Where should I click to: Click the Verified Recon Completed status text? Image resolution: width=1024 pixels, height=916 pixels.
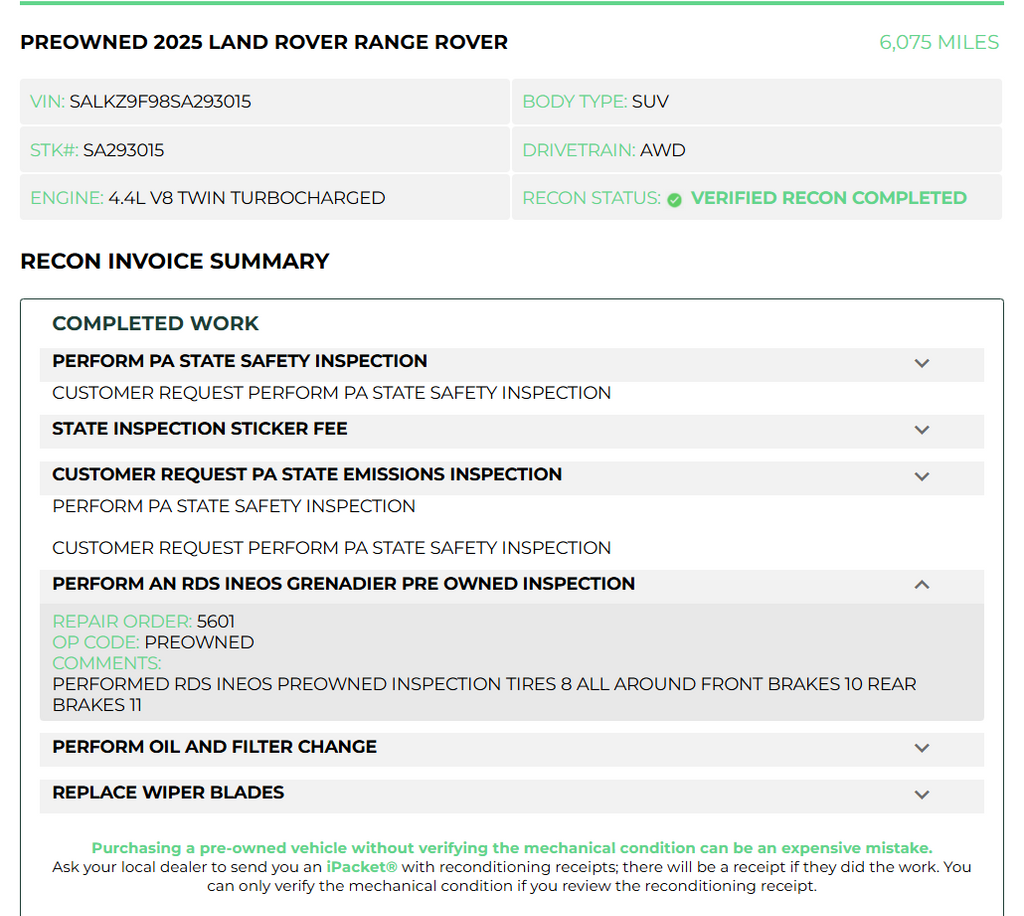coord(829,198)
